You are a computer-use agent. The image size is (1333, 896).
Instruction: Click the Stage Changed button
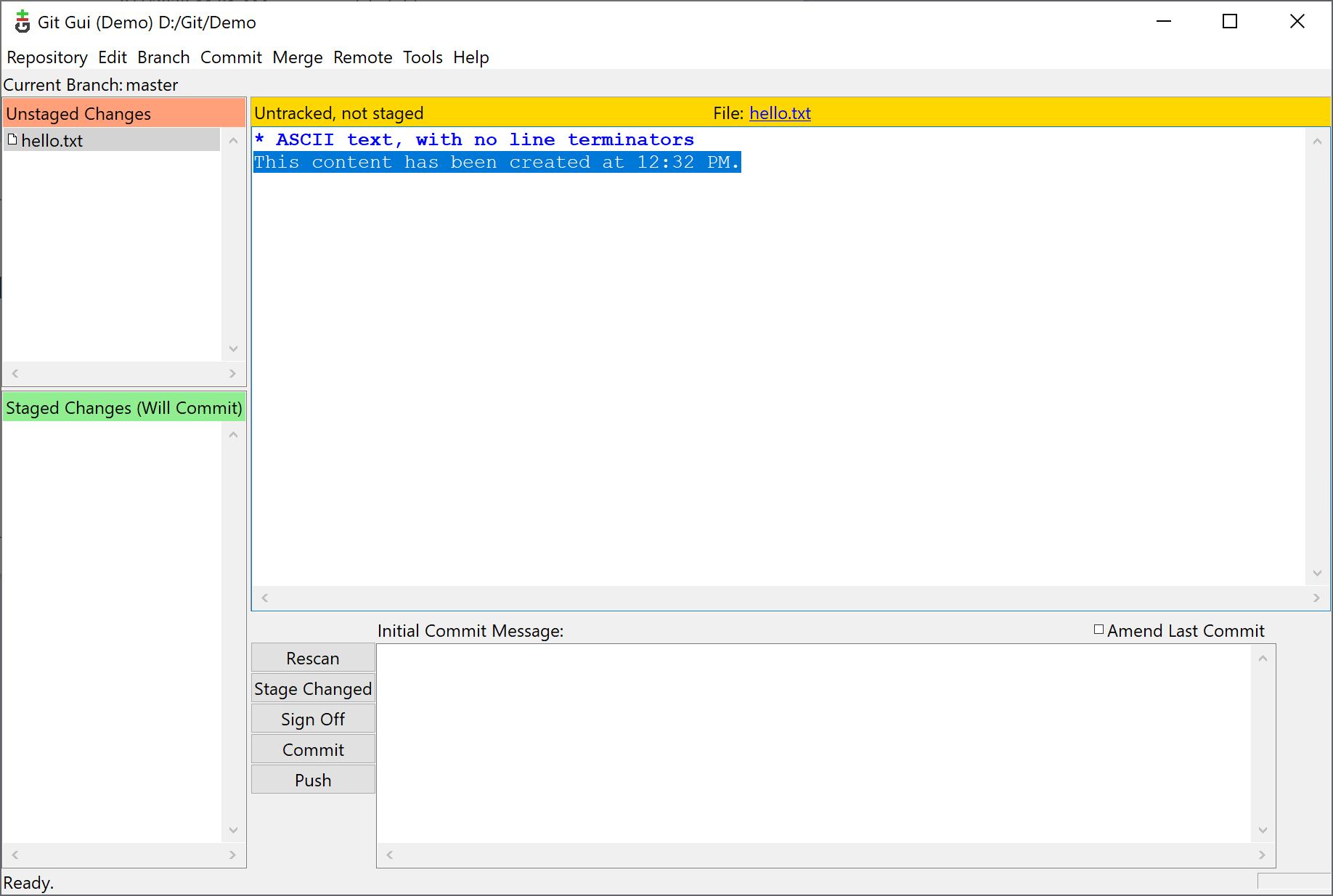click(x=313, y=688)
